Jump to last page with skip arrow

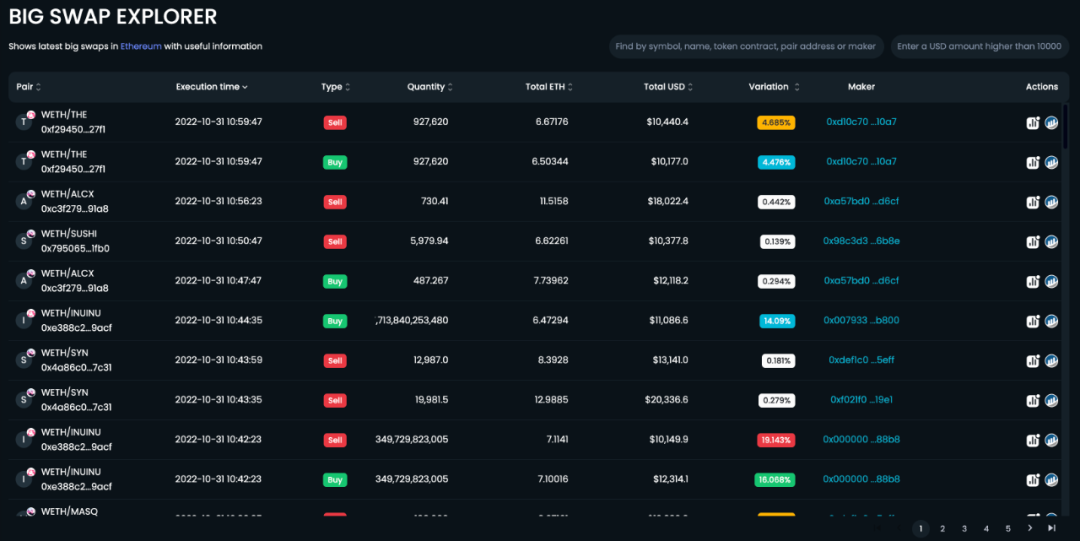pyautogui.click(x=1051, y=528)
